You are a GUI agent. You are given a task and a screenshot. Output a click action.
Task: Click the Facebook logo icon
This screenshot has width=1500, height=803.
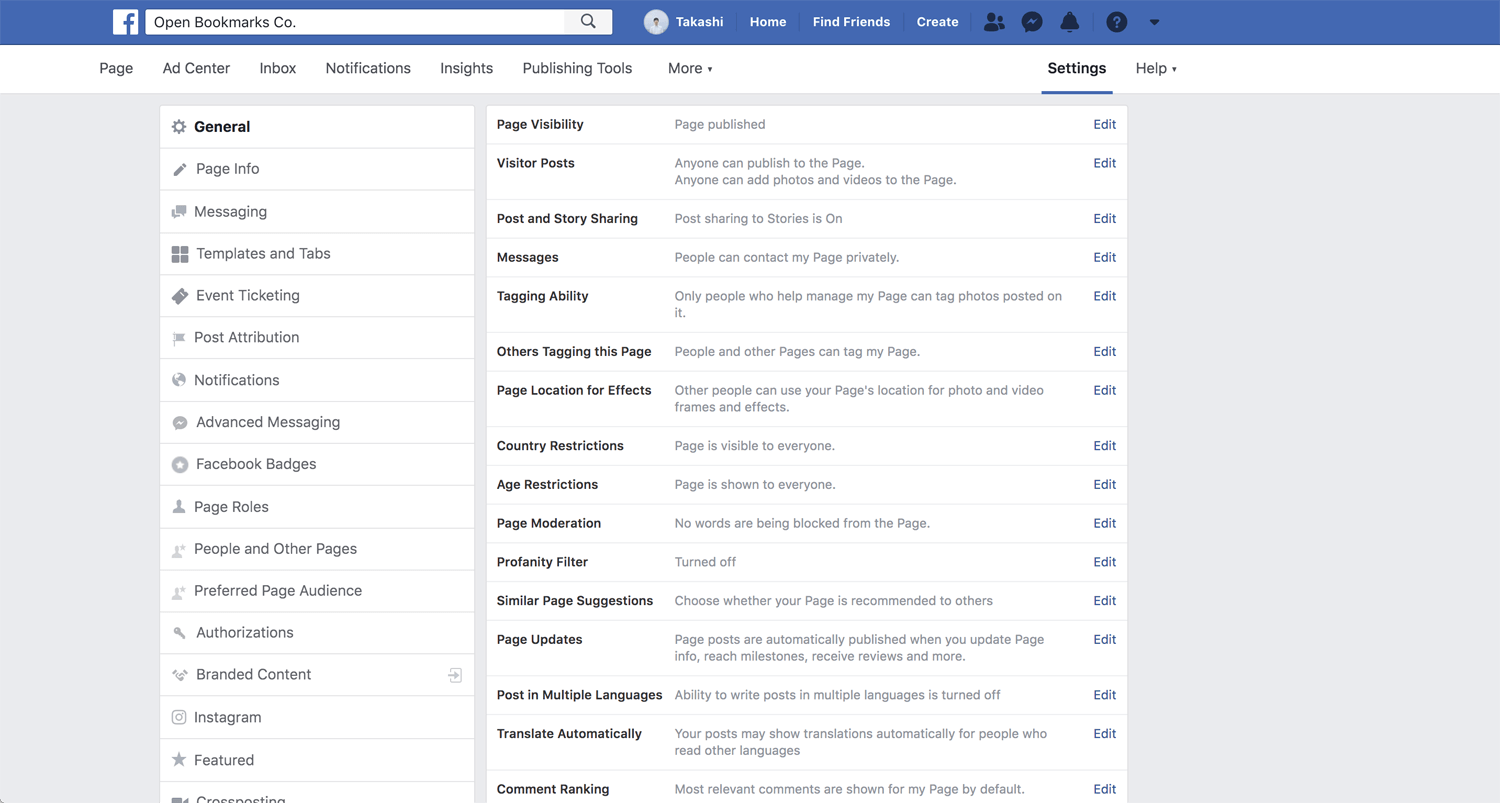tap(125, 22)
